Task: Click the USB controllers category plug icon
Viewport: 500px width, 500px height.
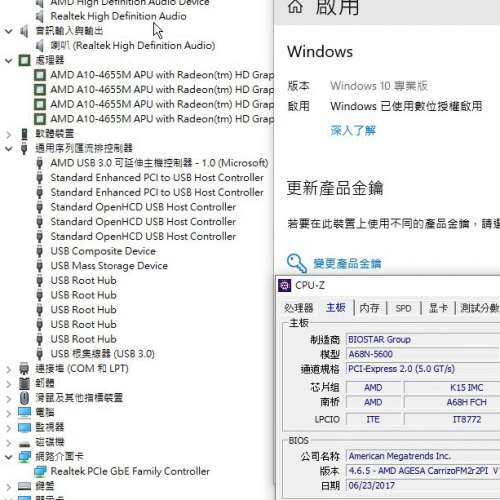Action: 24,148
